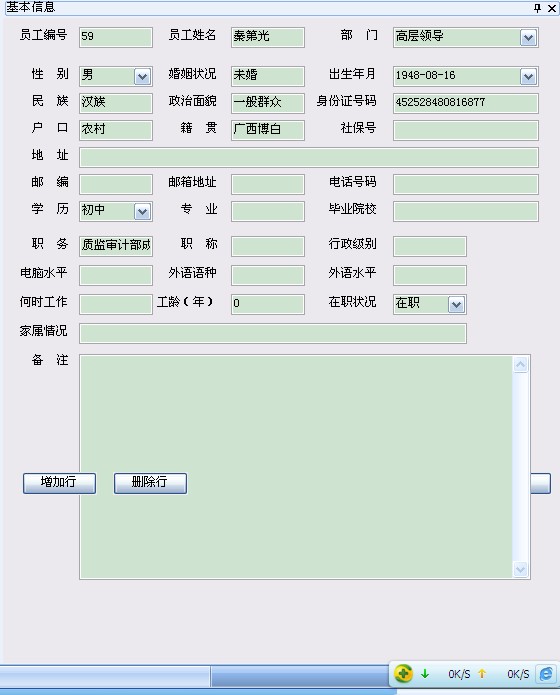Close the 基本信息 panel
The height and width of the screenshot is (695, 560).
point(552,8)
